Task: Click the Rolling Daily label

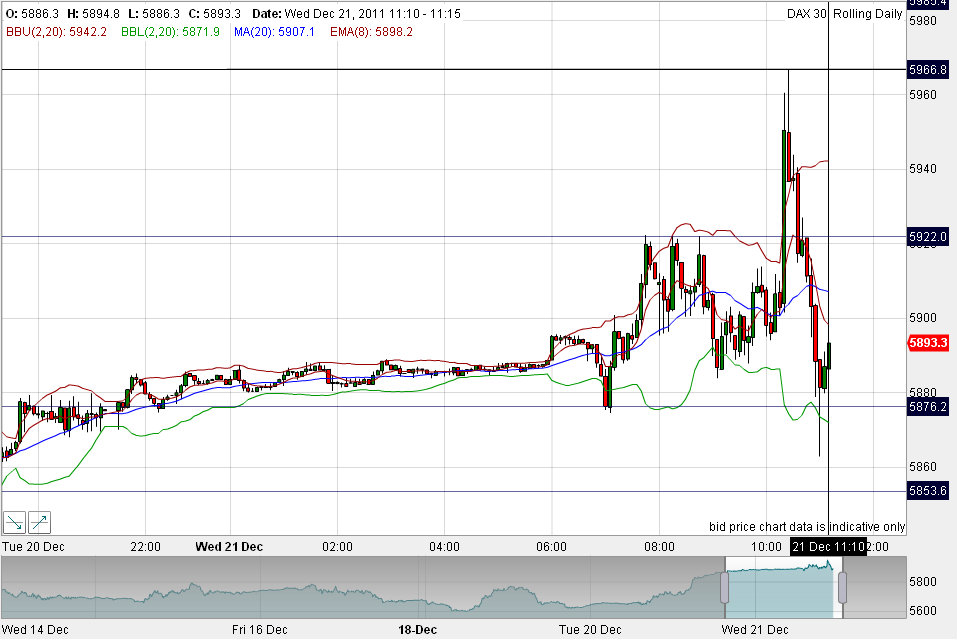Action: point(867,13)
